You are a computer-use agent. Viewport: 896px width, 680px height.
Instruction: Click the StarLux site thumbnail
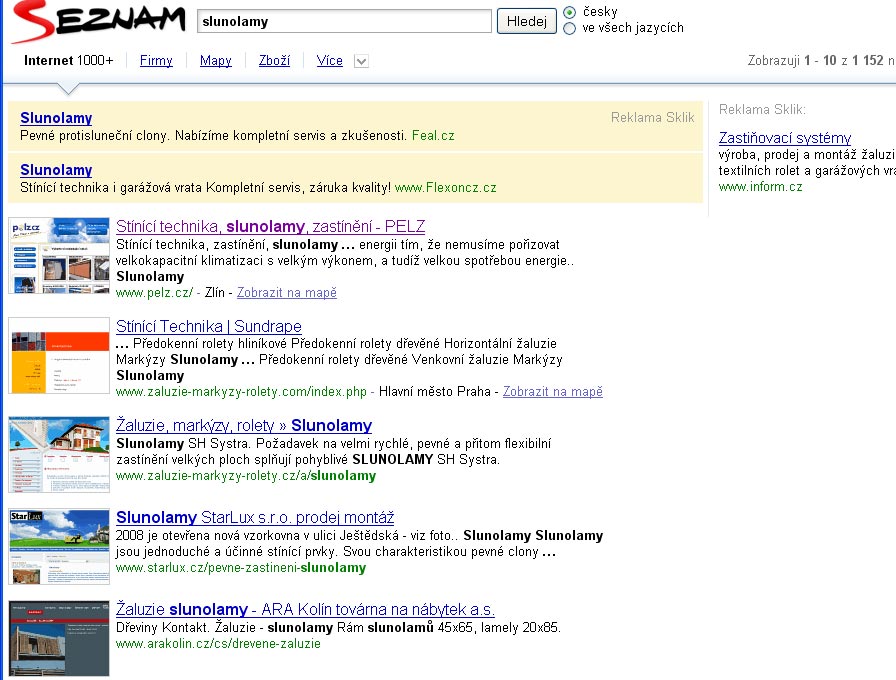59,546
